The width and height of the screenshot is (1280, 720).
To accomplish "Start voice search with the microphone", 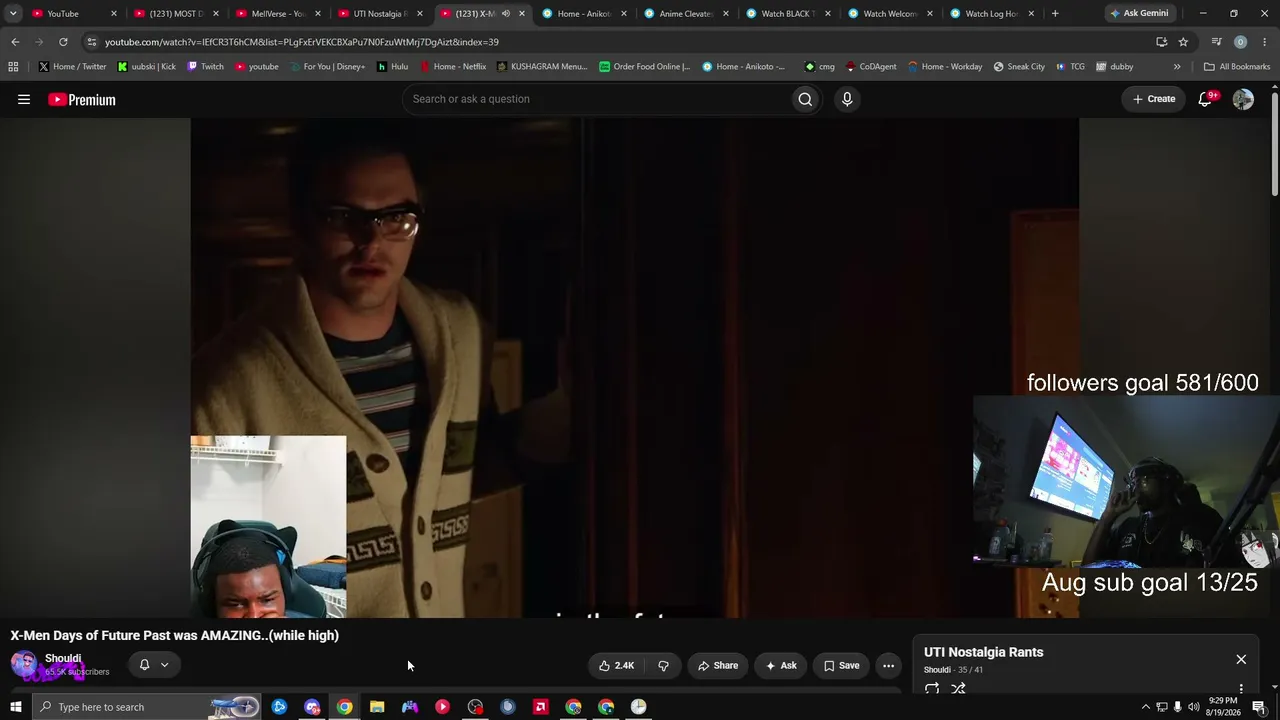I will pos(847,99).
